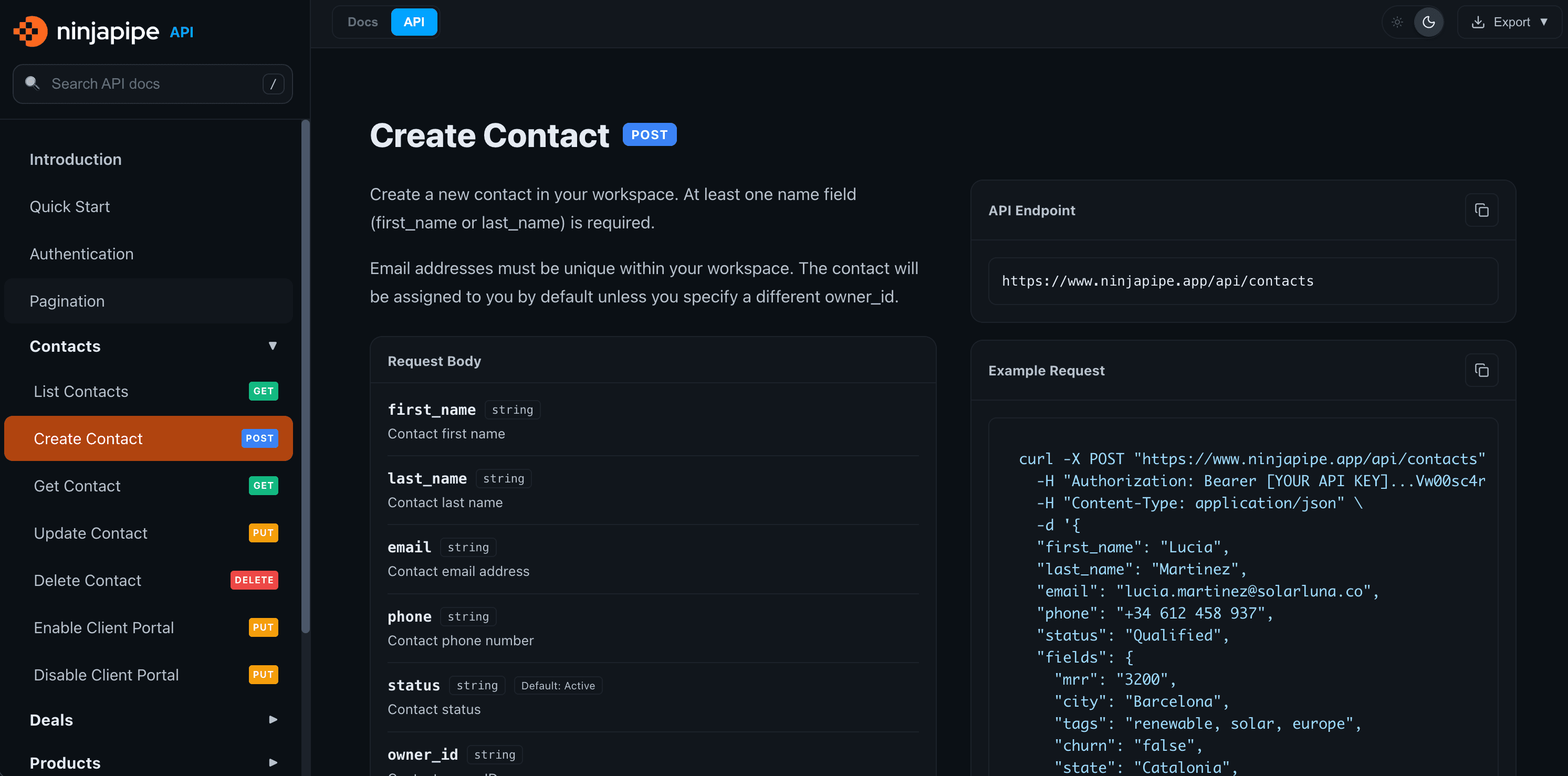Screen dimensions: 1568x776
Task: Open the Authentication page
Action: (81, 254)
